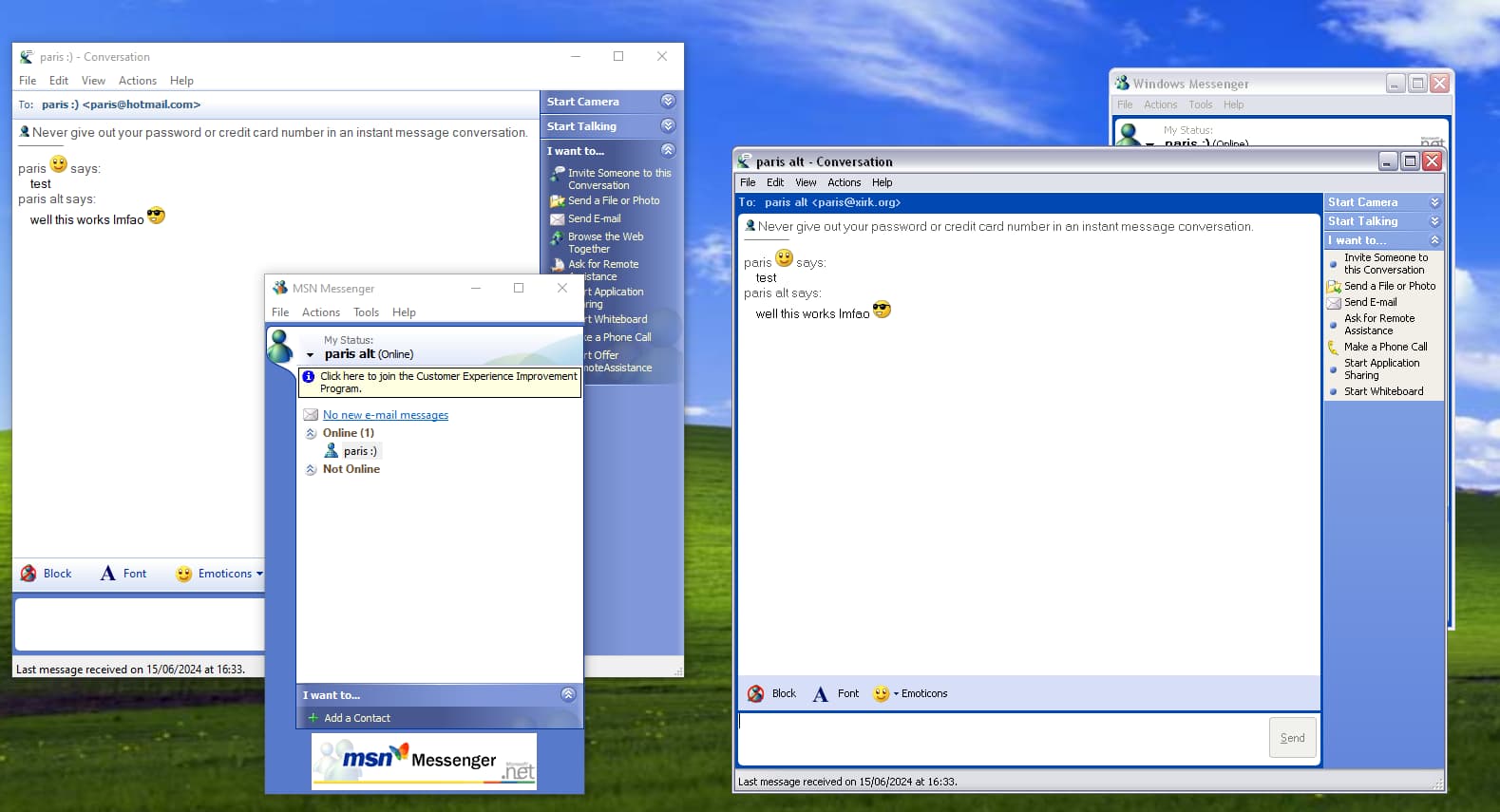The height and width of the screenshot is (812, 1500).
Task: Click Block icon in paris :) conversation
Action: click(x=29, y=574)
